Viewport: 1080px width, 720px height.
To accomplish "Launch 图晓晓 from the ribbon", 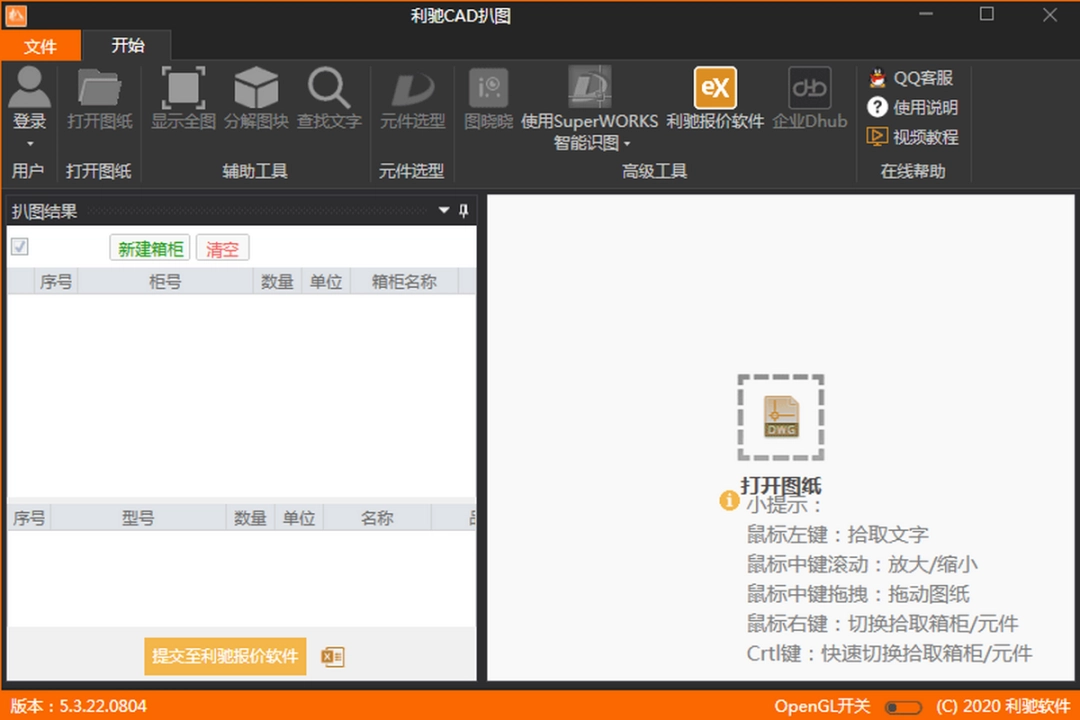I will click(488, 88).
